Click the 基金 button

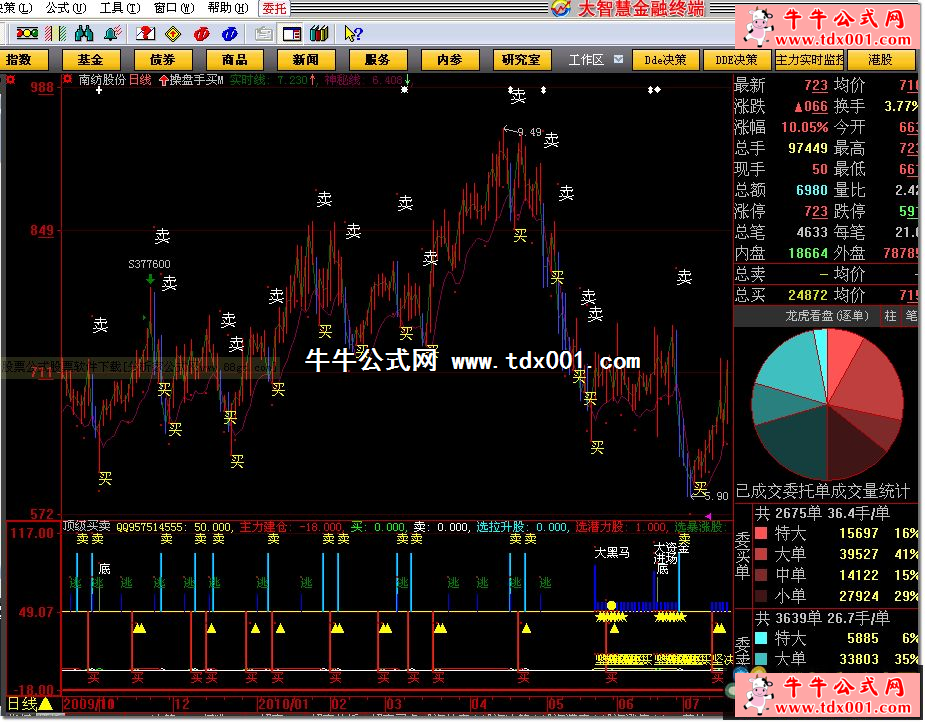(x=91, y=60)
